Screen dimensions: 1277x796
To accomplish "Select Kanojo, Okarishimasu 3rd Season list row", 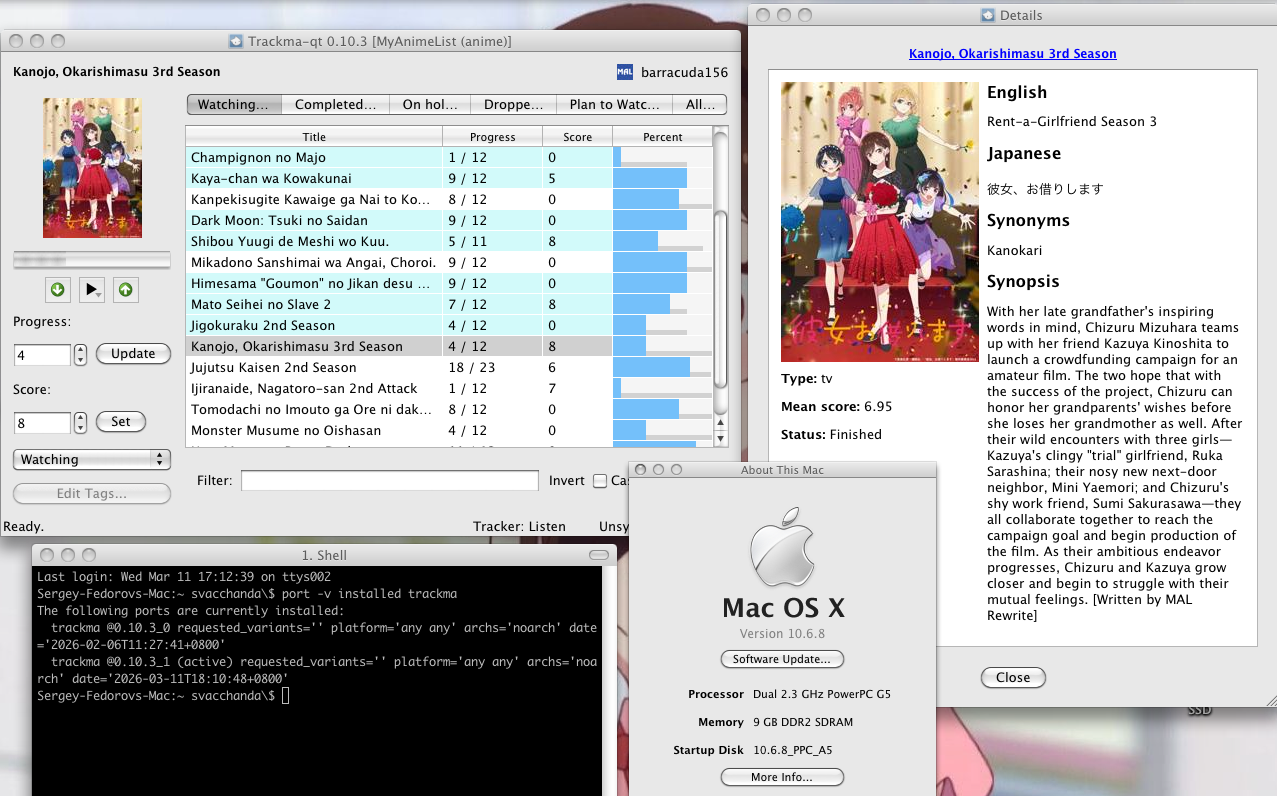I will pyautogui.click(x=449, y=346).
